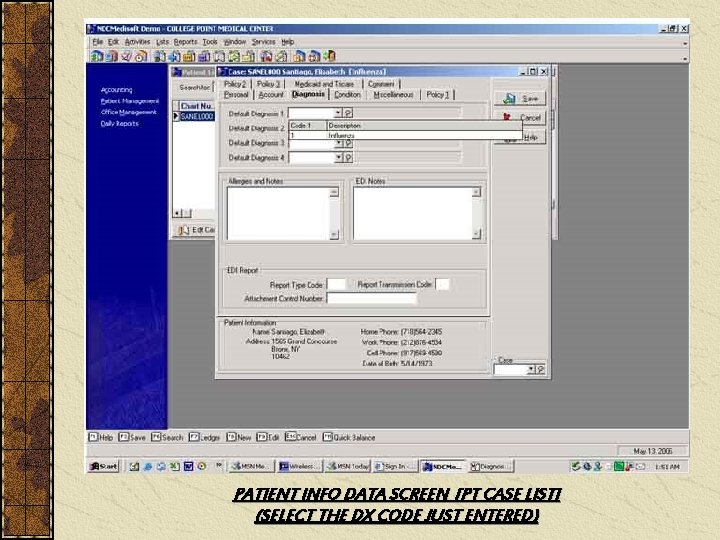720x540 pixels.
Task: Click the Attachment Control Number field
Action: [x=371, y=298]
